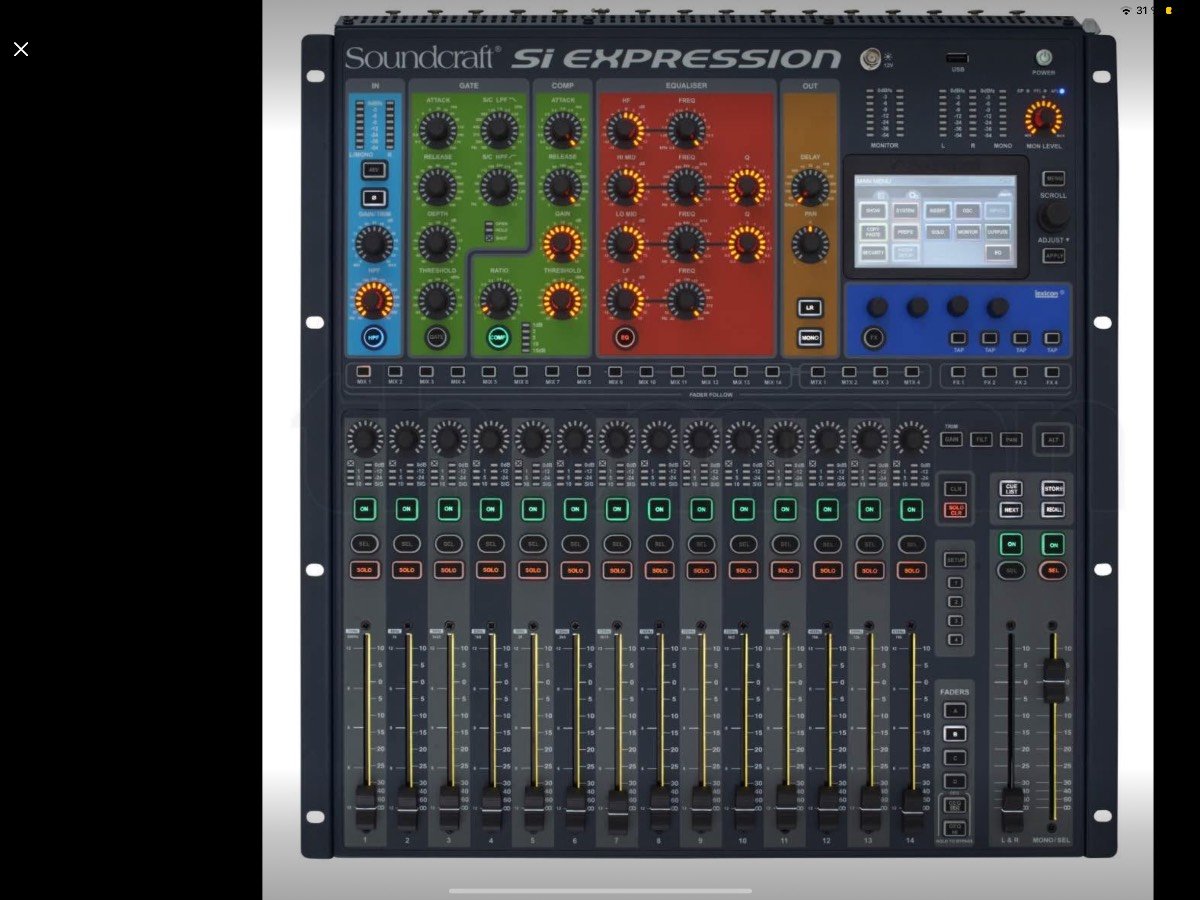Toggle SOLO on channel 7

[617, 570]
